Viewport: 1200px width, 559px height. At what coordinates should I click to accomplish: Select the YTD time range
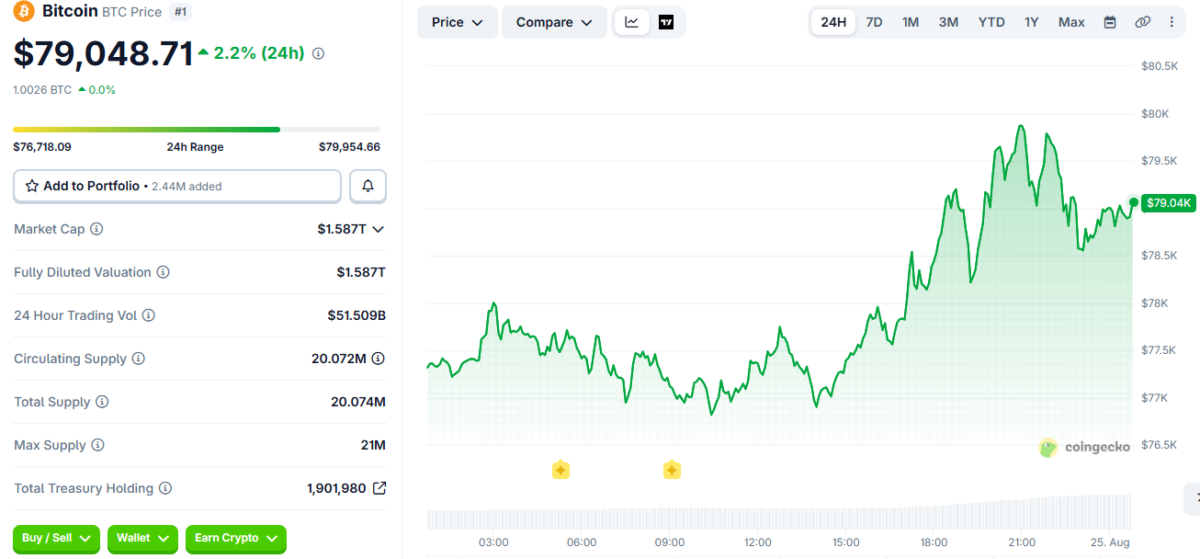coord(991,22)
